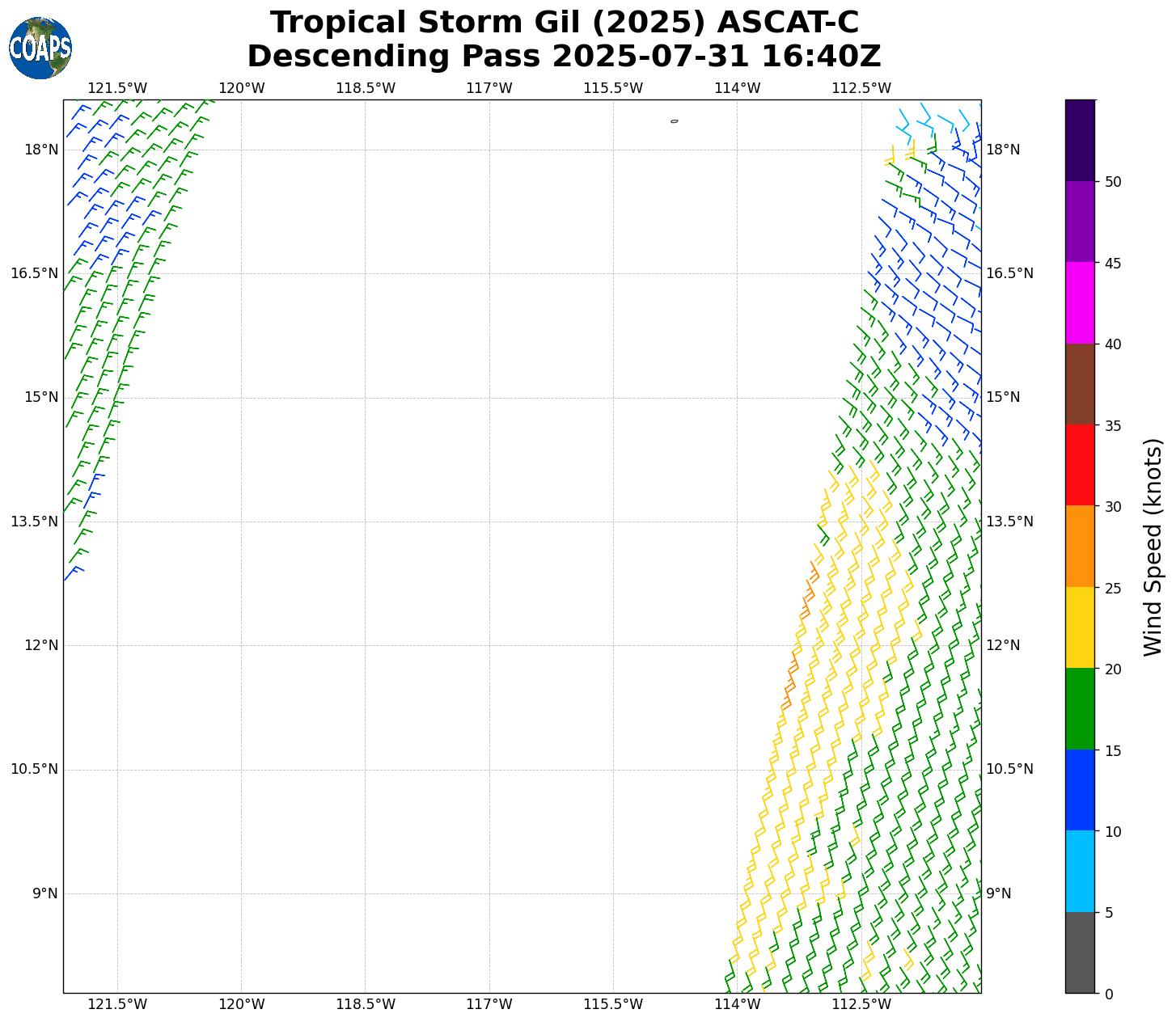Choose the cyan 5-10 knots color band

1079,872
